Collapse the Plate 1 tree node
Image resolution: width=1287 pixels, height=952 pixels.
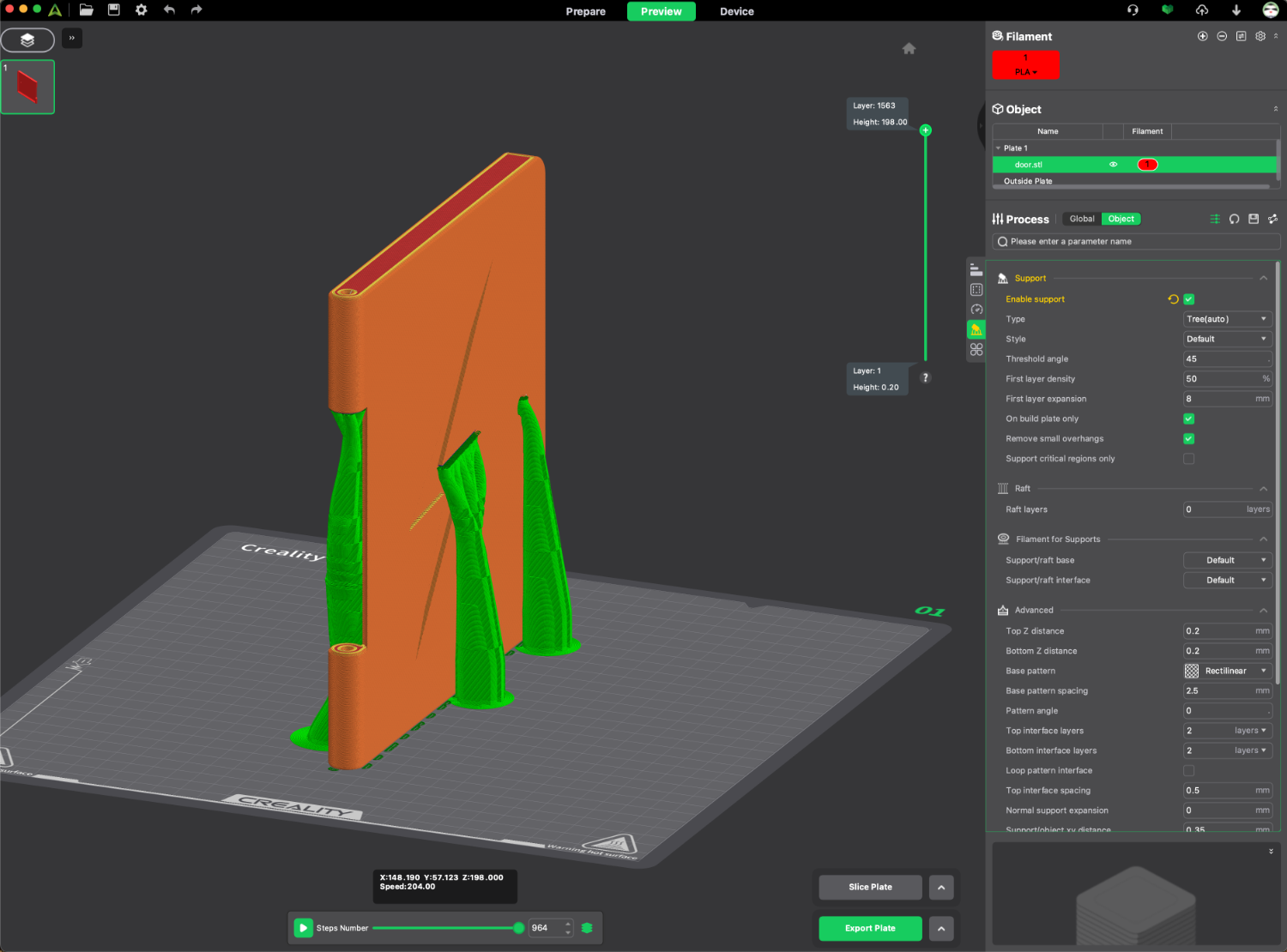tap(998, 148)
